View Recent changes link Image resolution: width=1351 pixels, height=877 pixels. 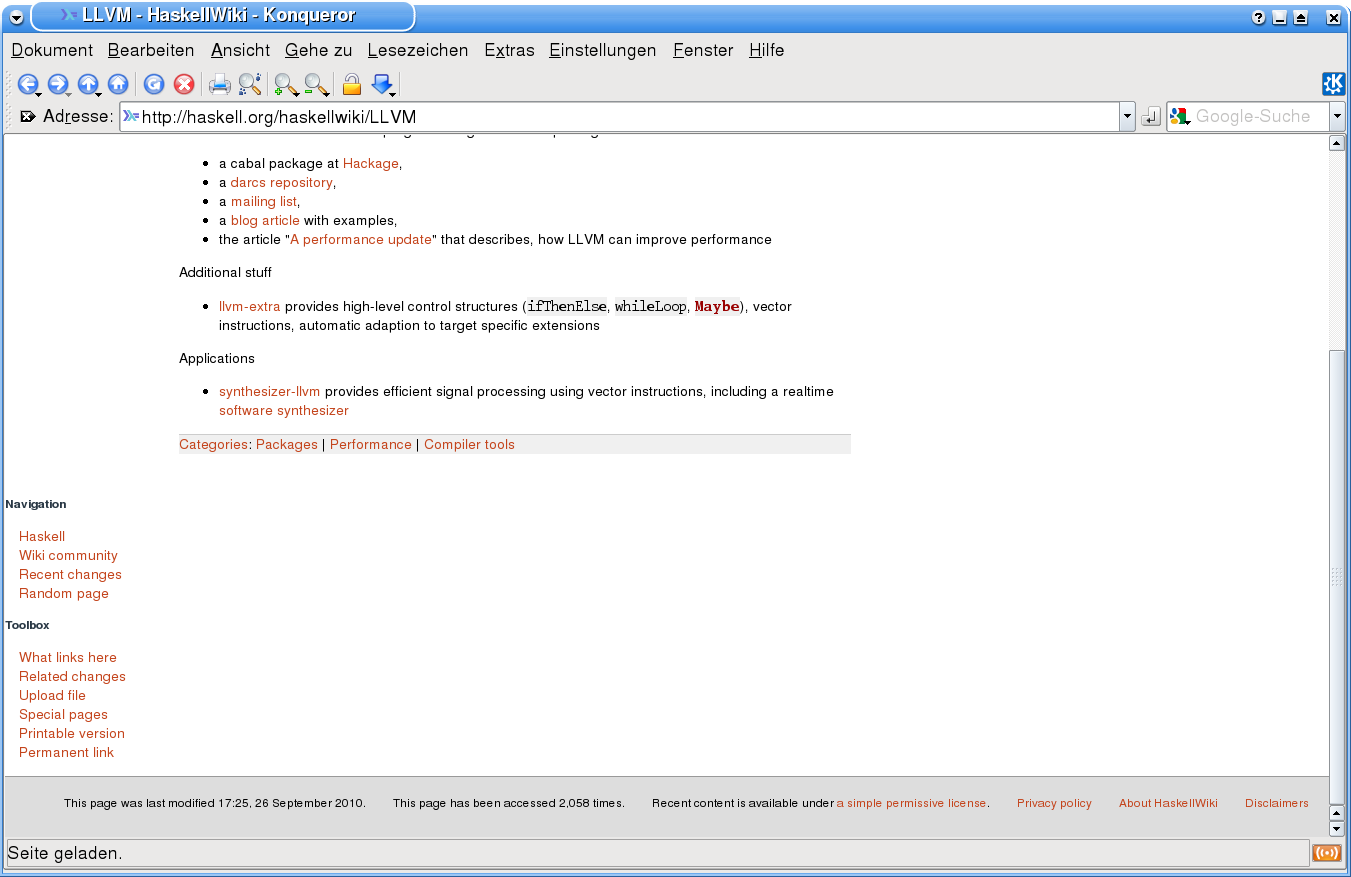70,575
